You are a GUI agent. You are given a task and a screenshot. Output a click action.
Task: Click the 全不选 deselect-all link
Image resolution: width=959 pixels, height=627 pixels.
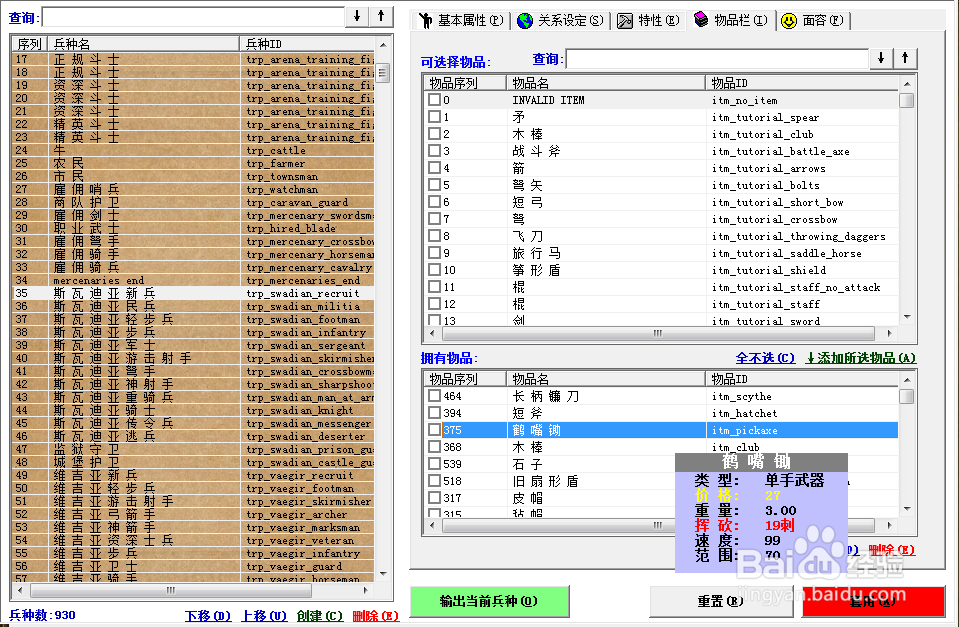[765, 358]
